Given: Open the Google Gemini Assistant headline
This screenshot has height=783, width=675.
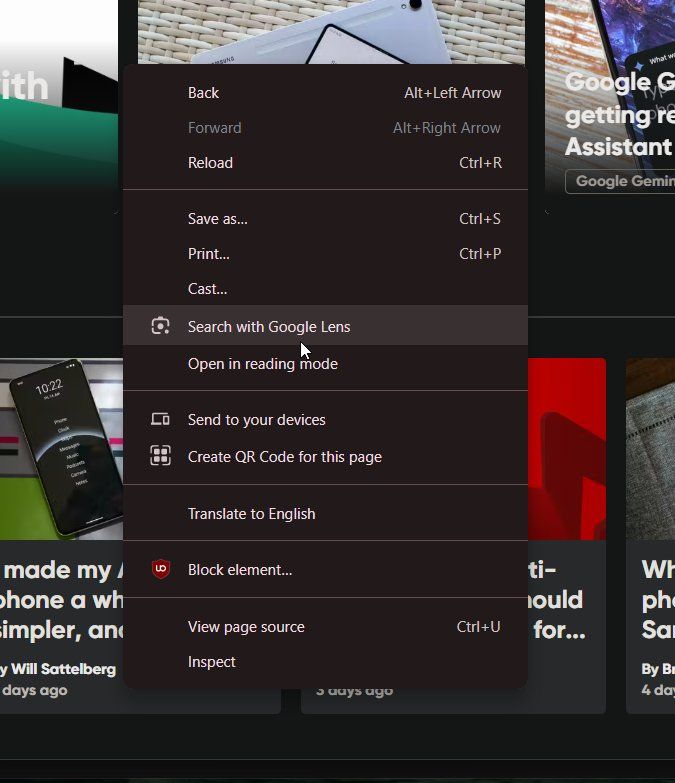Looking at the screenshot, I should point(620,114).
